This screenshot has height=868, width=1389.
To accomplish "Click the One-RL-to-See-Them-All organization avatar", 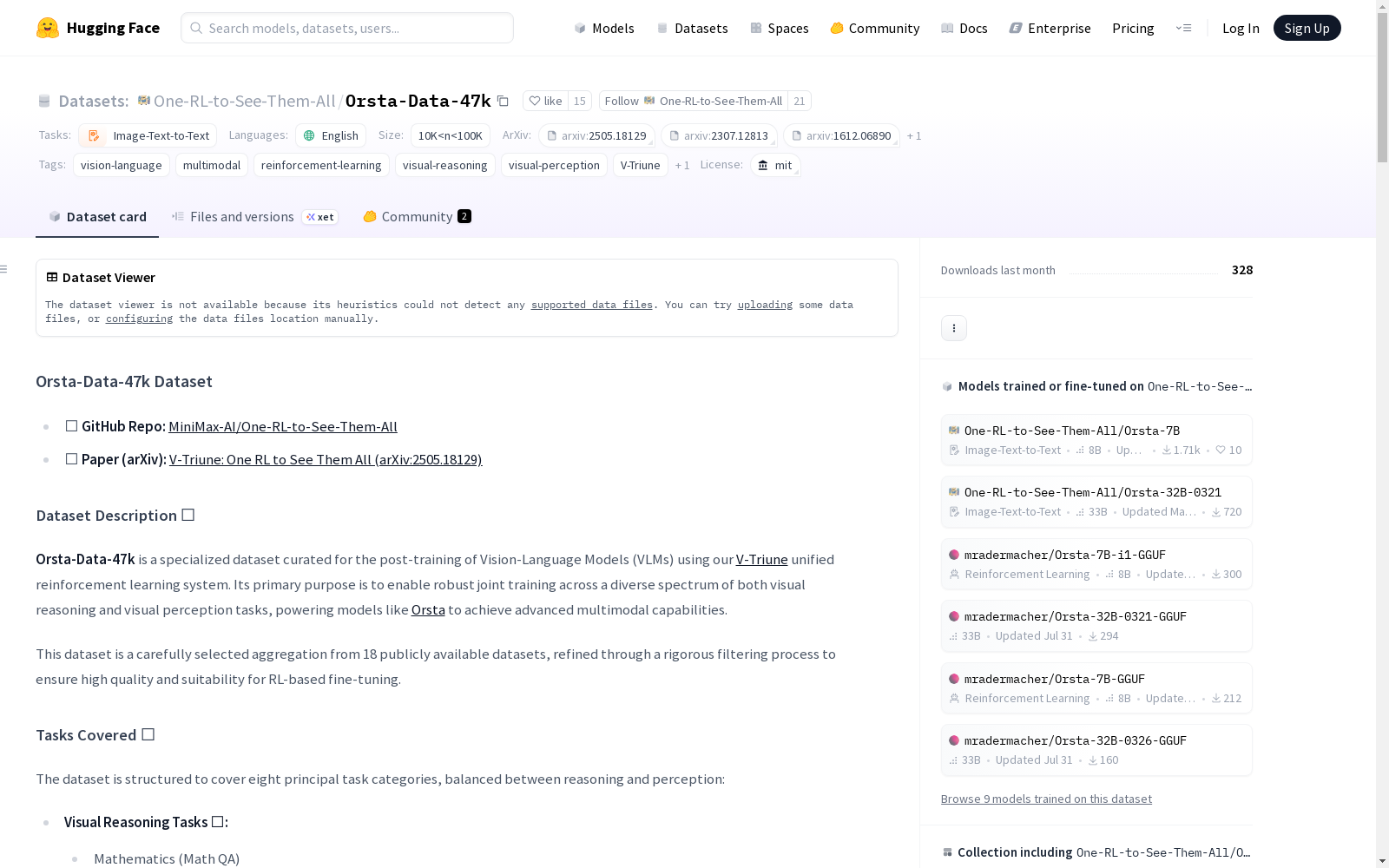I will (144, 101).
